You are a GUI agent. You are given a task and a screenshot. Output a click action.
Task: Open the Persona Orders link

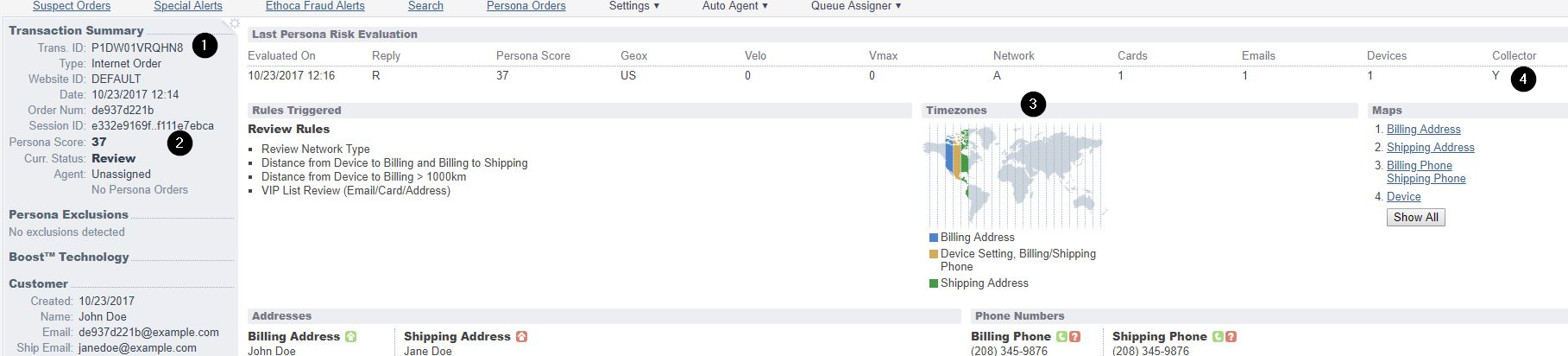point(526,6)
